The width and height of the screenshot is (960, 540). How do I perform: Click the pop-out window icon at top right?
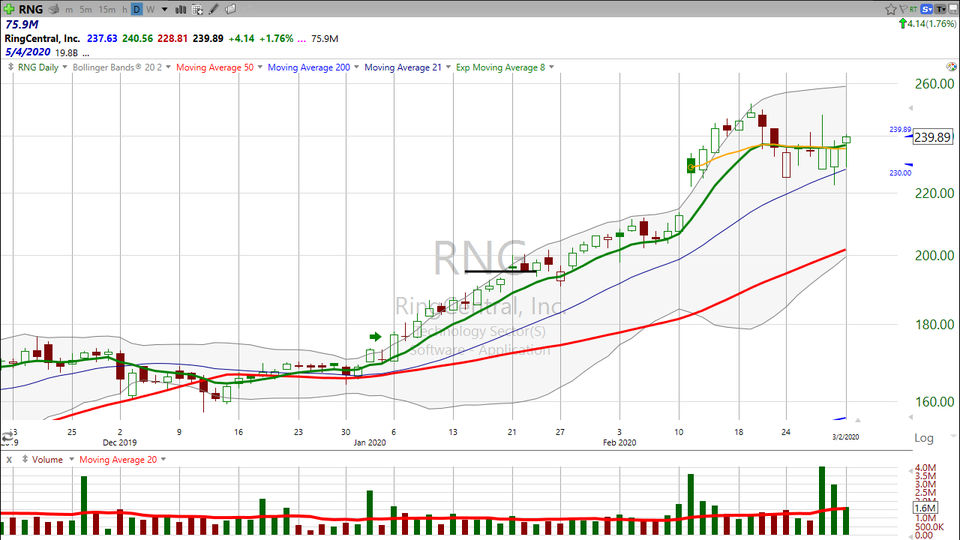pyautogui.click(x=953, y=9)
